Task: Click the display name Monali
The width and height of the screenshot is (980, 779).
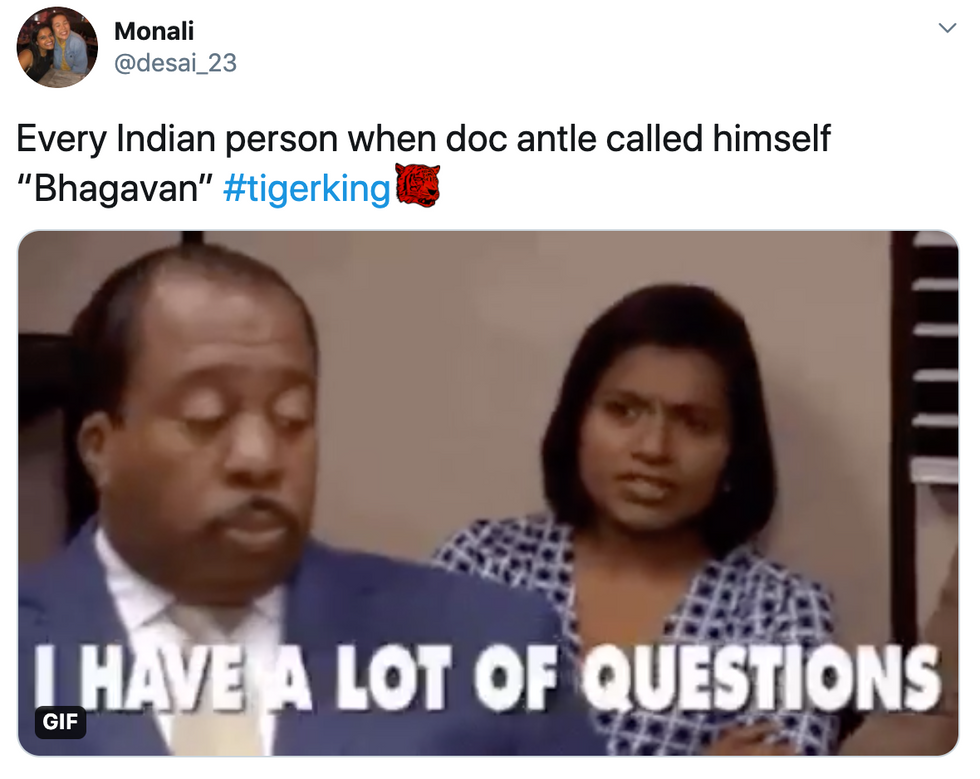Action: pos(154,31)
